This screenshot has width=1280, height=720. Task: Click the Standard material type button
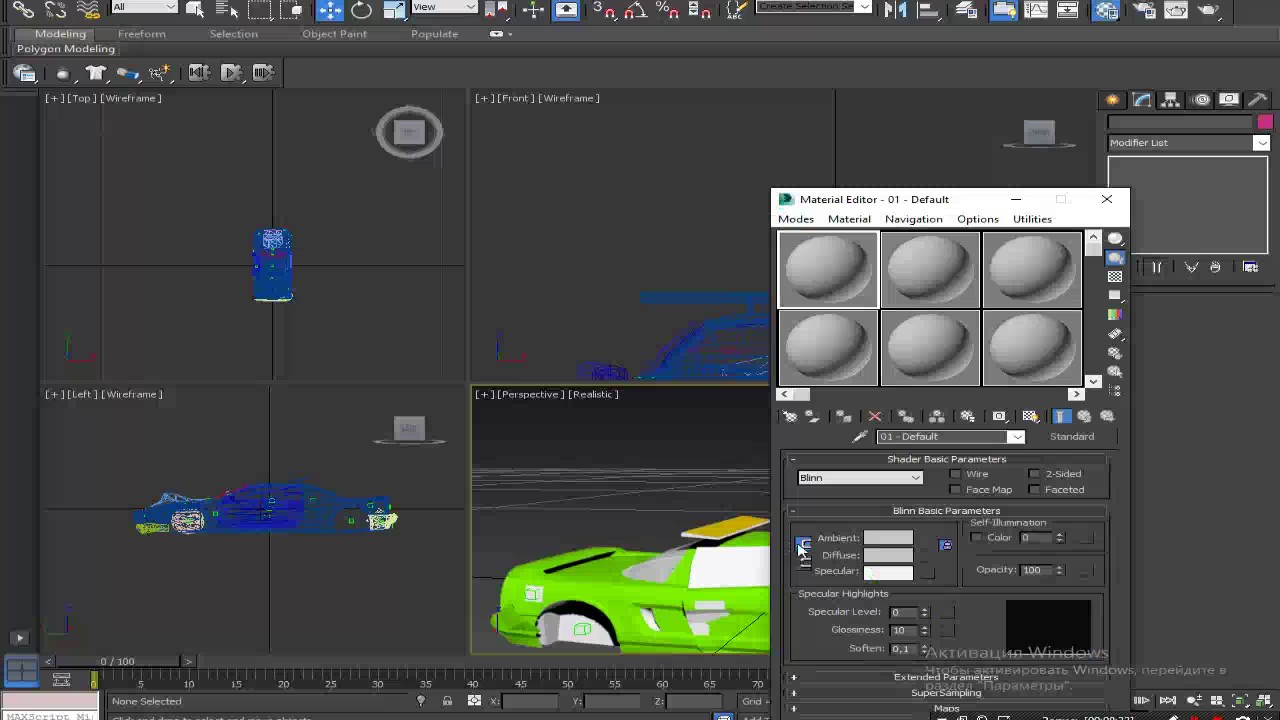pos(1072,437)
